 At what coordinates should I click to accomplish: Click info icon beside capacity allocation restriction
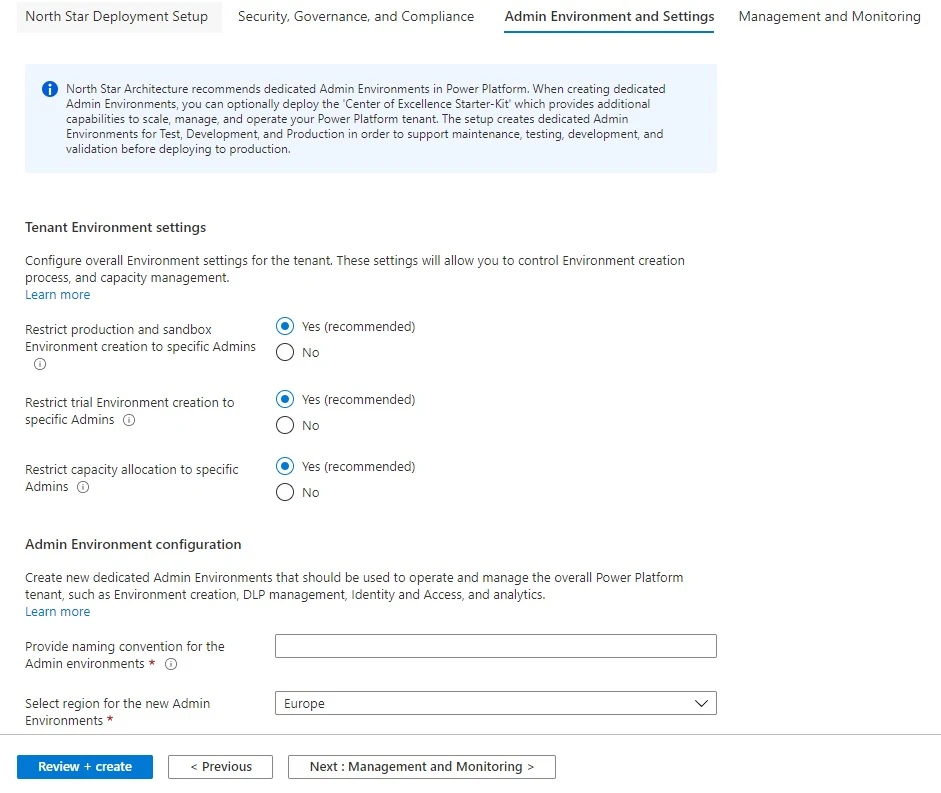point(83,487)
